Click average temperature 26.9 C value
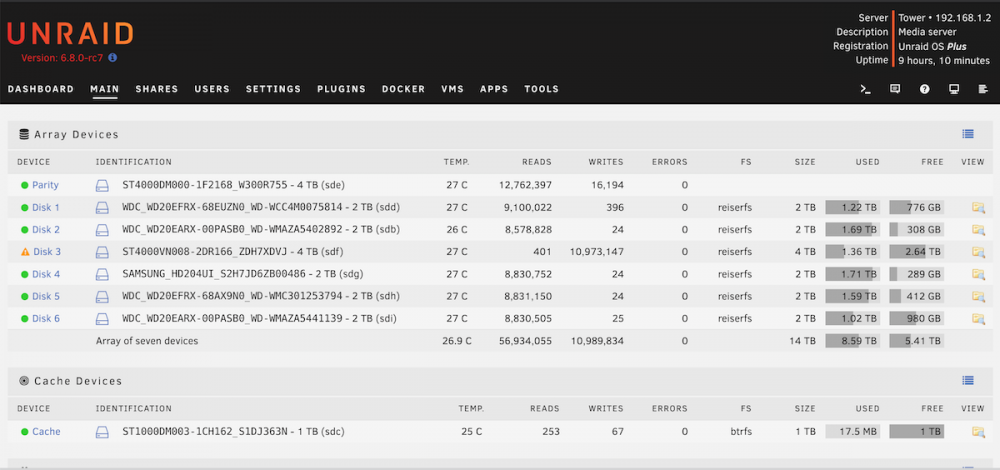The height and width of the screenshot is (470, 1000). [x=457, y=341]
